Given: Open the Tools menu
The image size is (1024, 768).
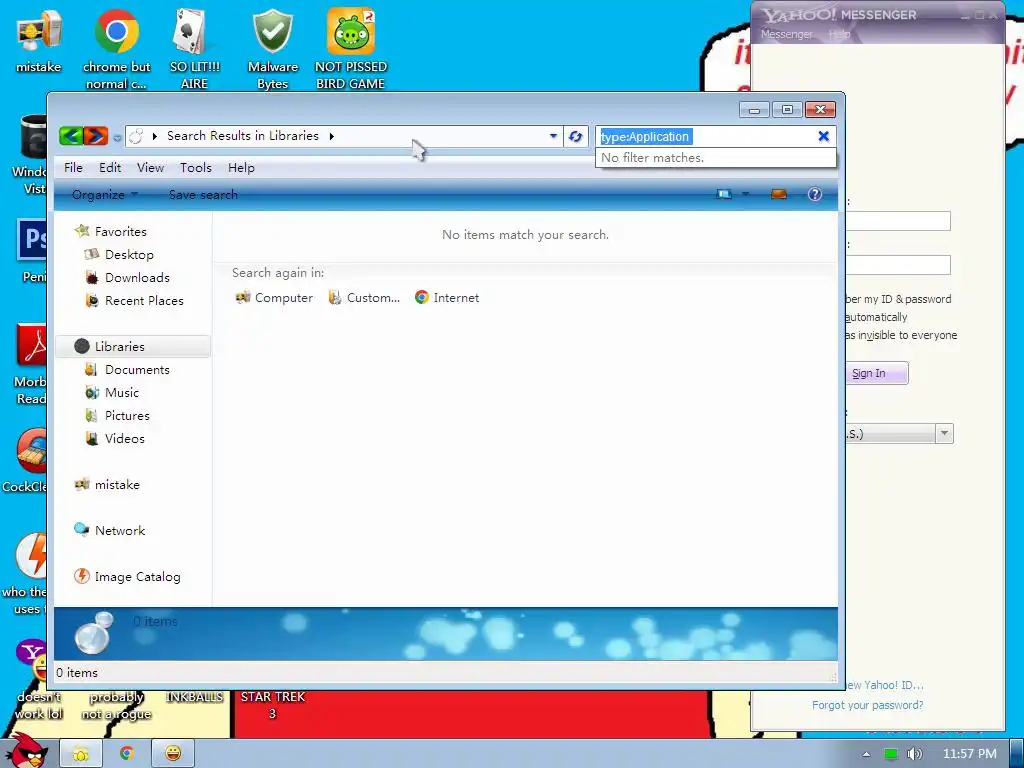Looking at the screenshot, I should click(196, 168).
